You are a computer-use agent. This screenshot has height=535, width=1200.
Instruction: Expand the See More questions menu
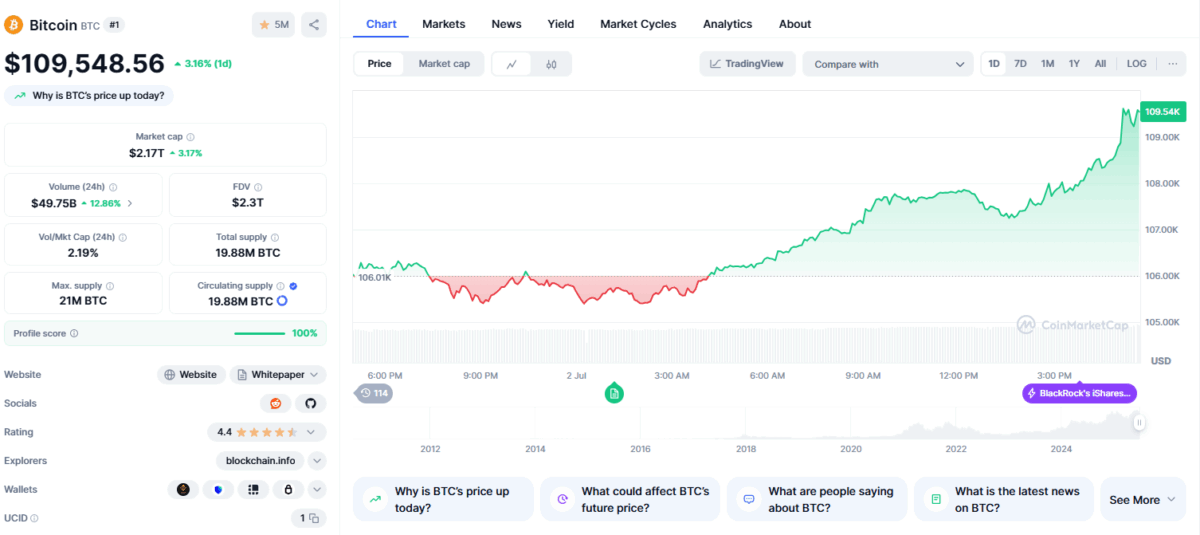1142,499
